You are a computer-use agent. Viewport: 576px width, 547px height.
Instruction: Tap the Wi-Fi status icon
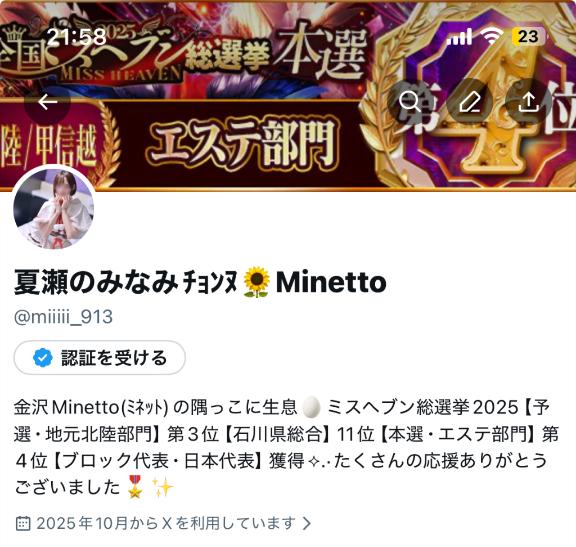491,36
